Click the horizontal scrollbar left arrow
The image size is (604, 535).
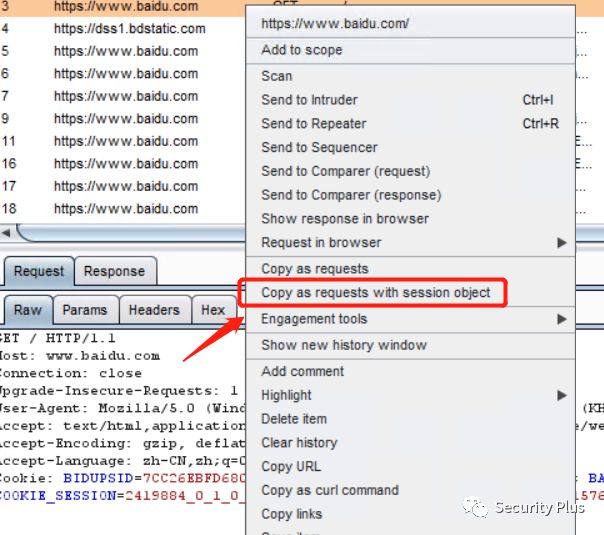(7, 233)
